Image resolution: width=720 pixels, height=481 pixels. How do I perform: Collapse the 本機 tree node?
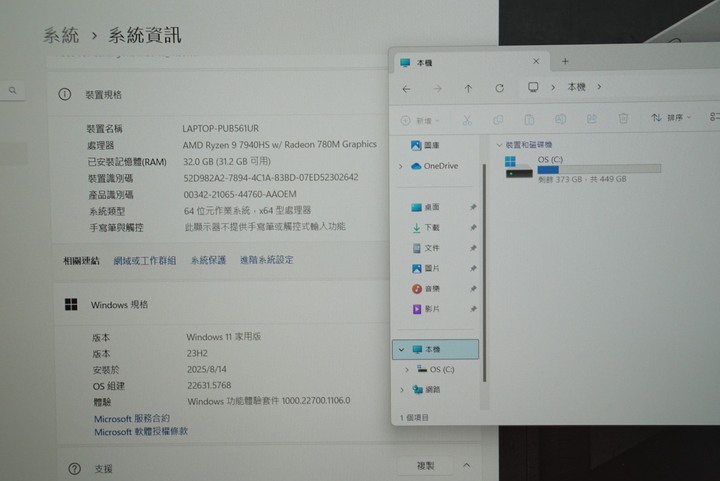point(401,350)
